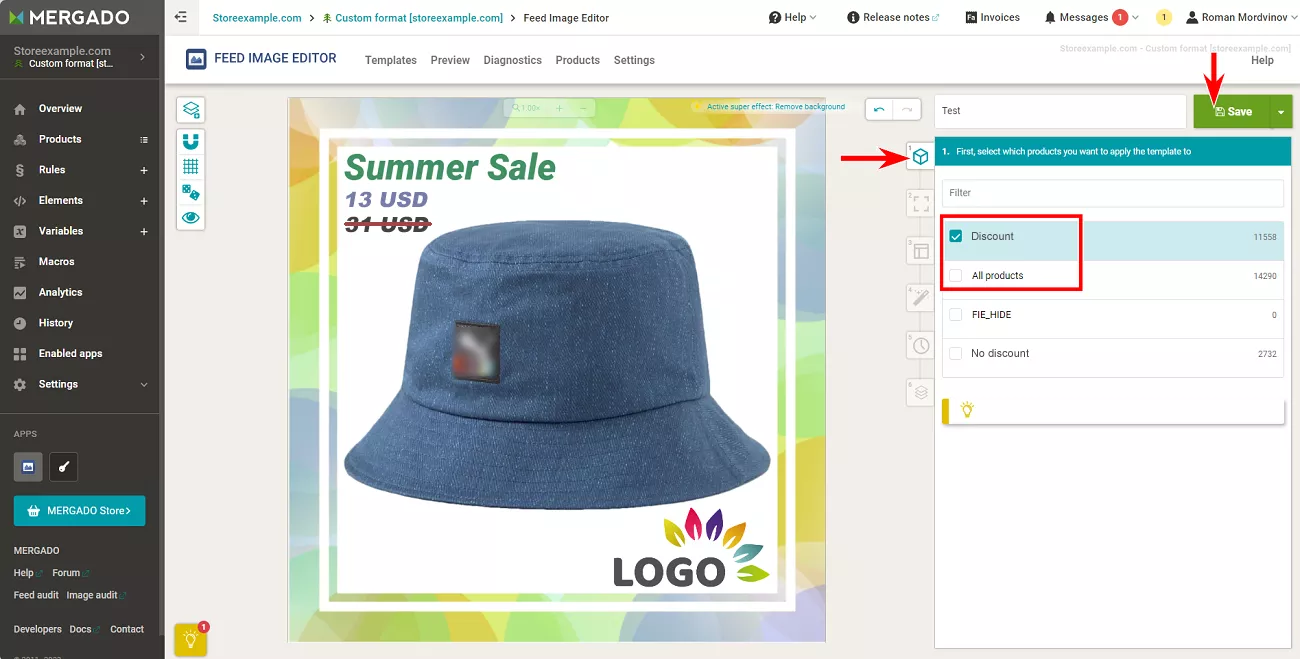
Task: Open the Products list options icon
Action: pyautogui.click(x=144, y=139)
